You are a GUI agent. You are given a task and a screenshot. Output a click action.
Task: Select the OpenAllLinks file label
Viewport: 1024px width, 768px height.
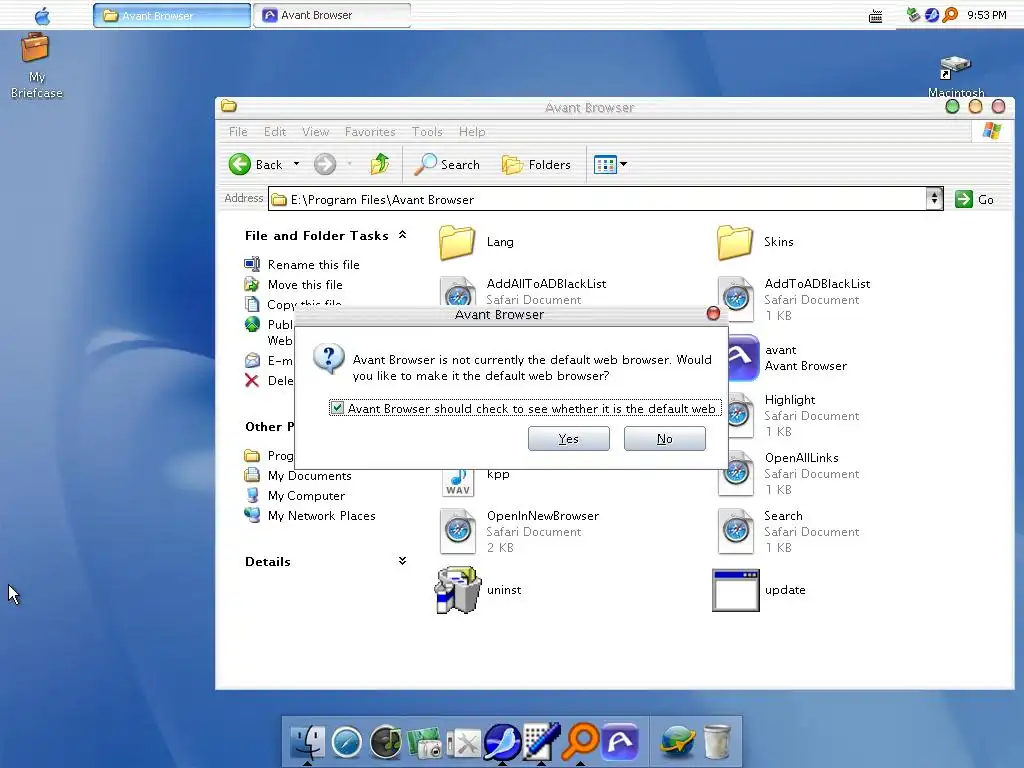(x=801, y=458)
